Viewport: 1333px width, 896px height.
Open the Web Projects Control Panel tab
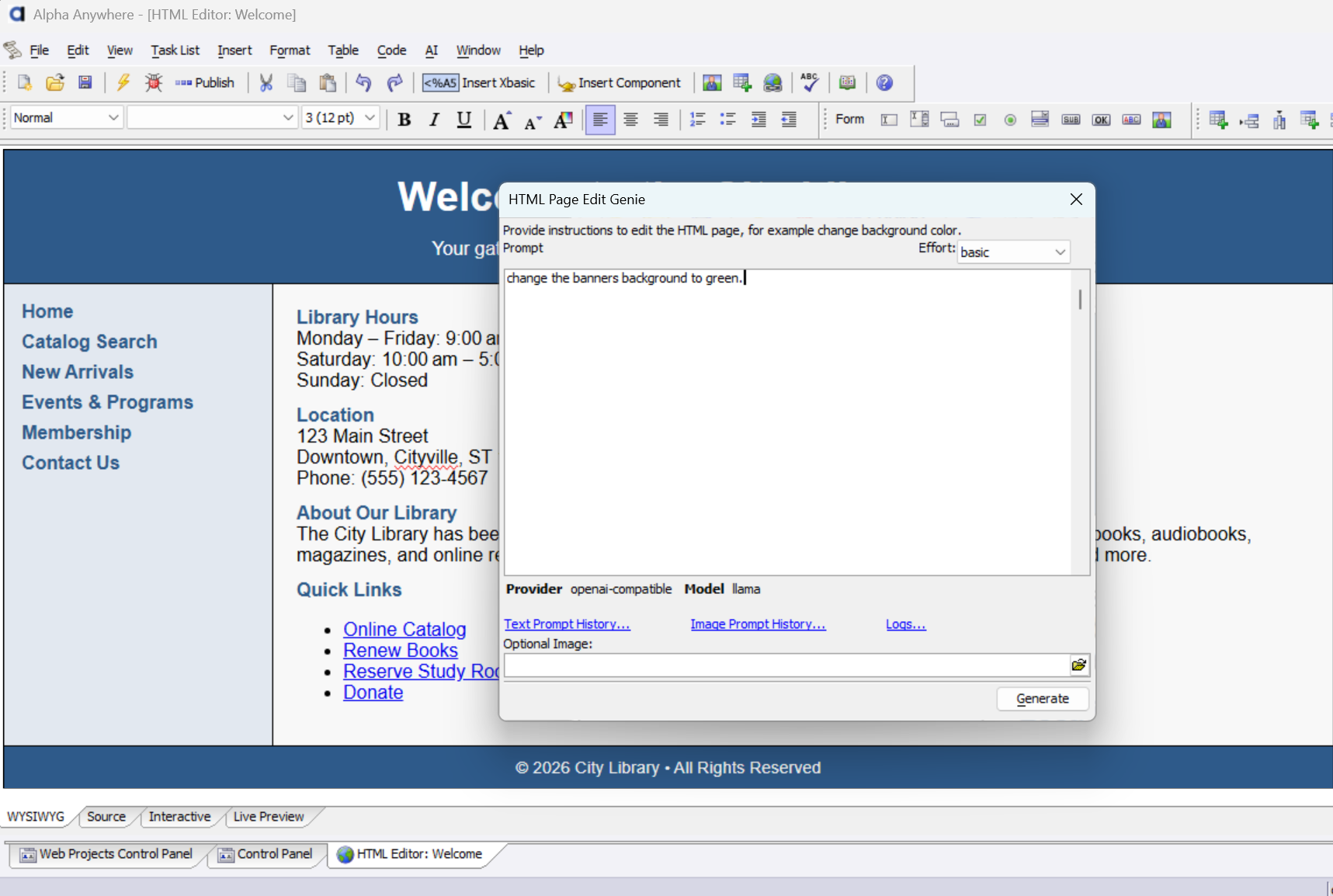point(107,854)
